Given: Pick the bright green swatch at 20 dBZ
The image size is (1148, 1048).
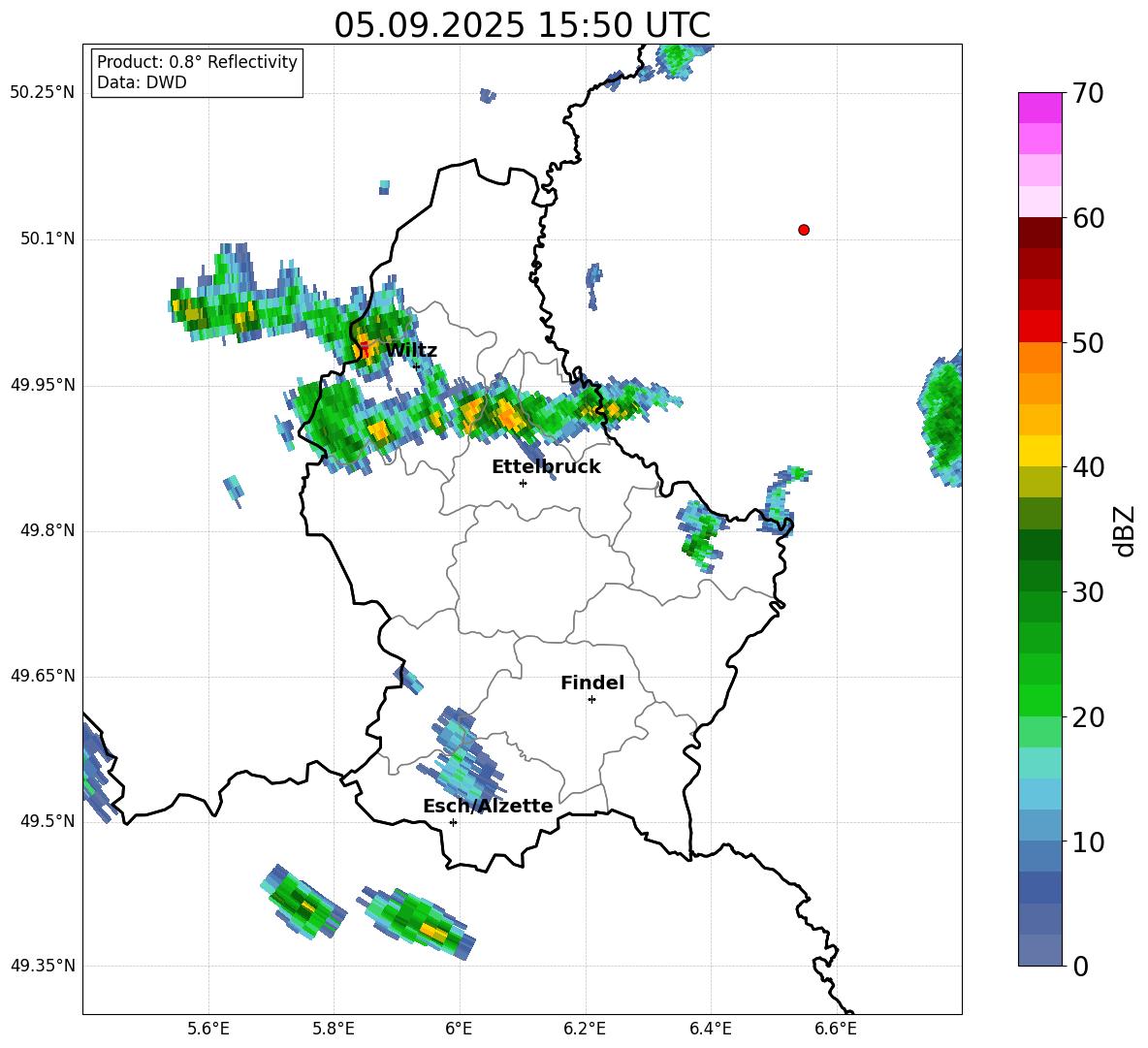Looking at the screenshot, I should [x=1039, y=700].
